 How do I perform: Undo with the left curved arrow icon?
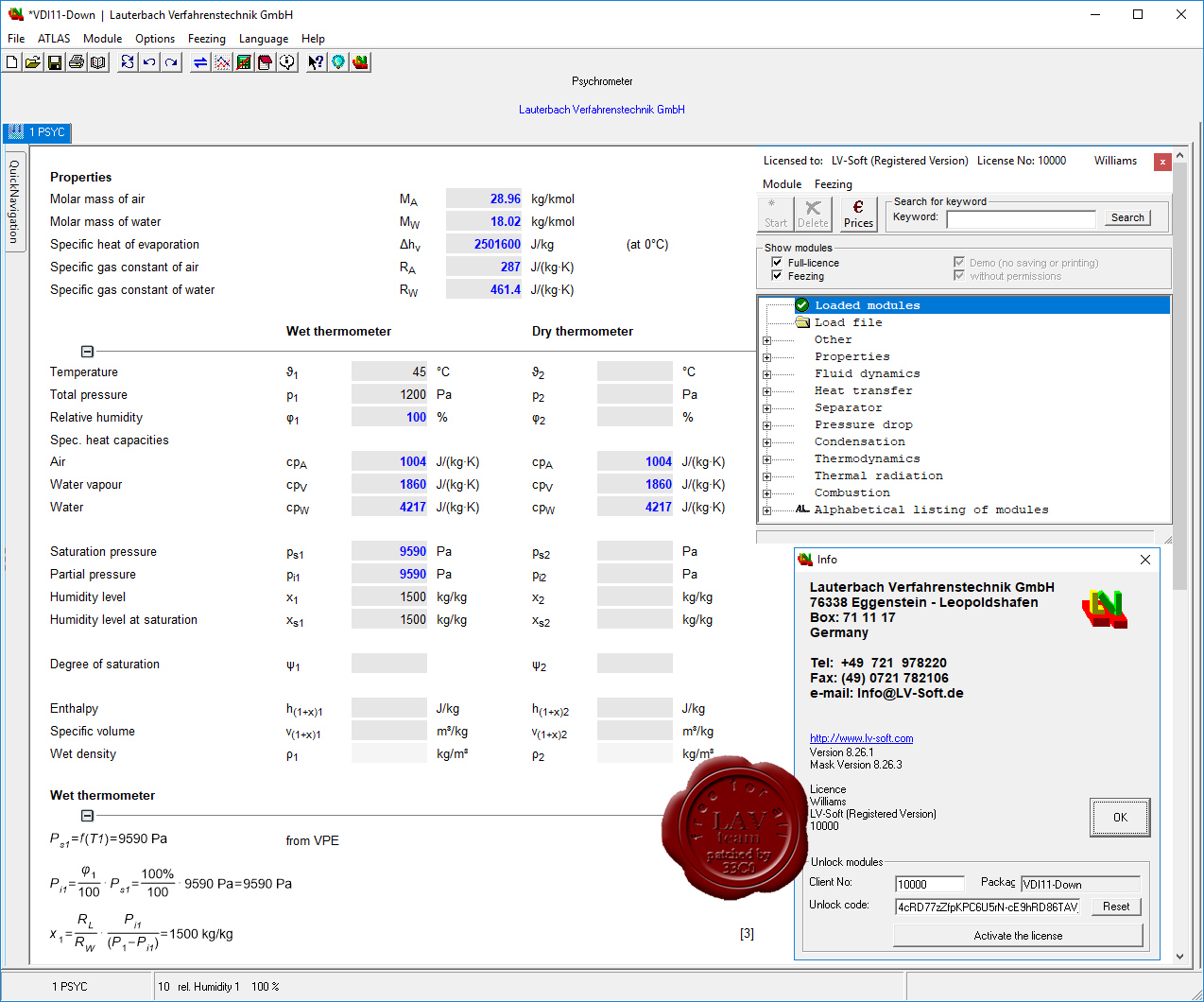click(x=149, y=62)
